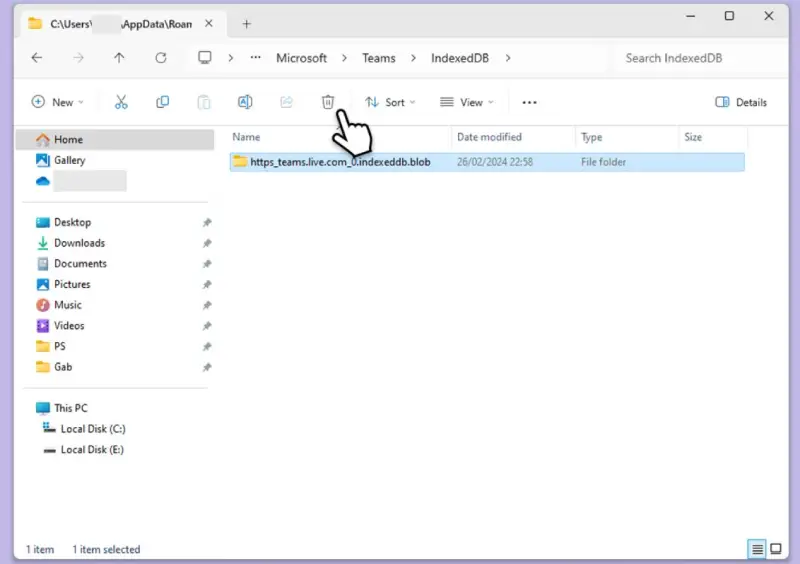Select Microsoft in the breadcrumb path
This screenshot has height=564, width=800.
pos(302,58)
